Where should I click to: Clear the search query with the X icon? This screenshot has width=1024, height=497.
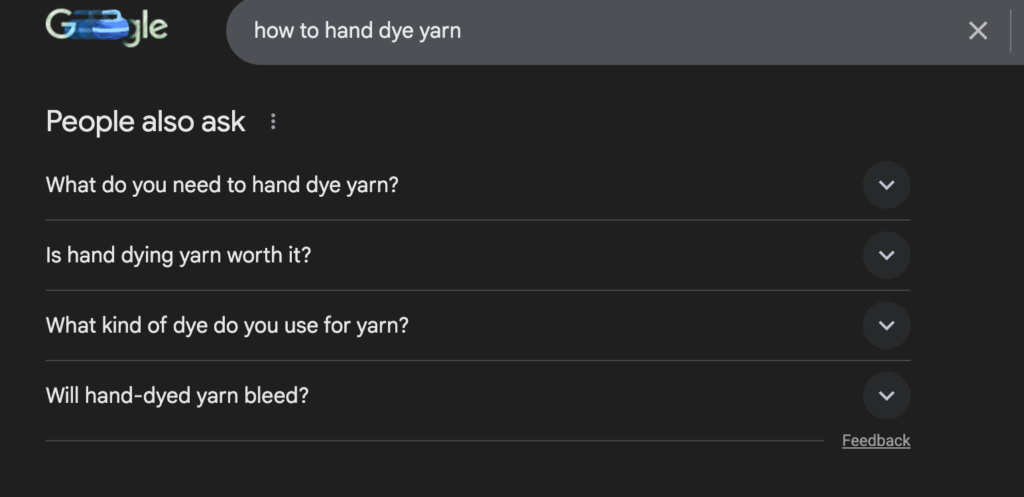click(978, 31)
